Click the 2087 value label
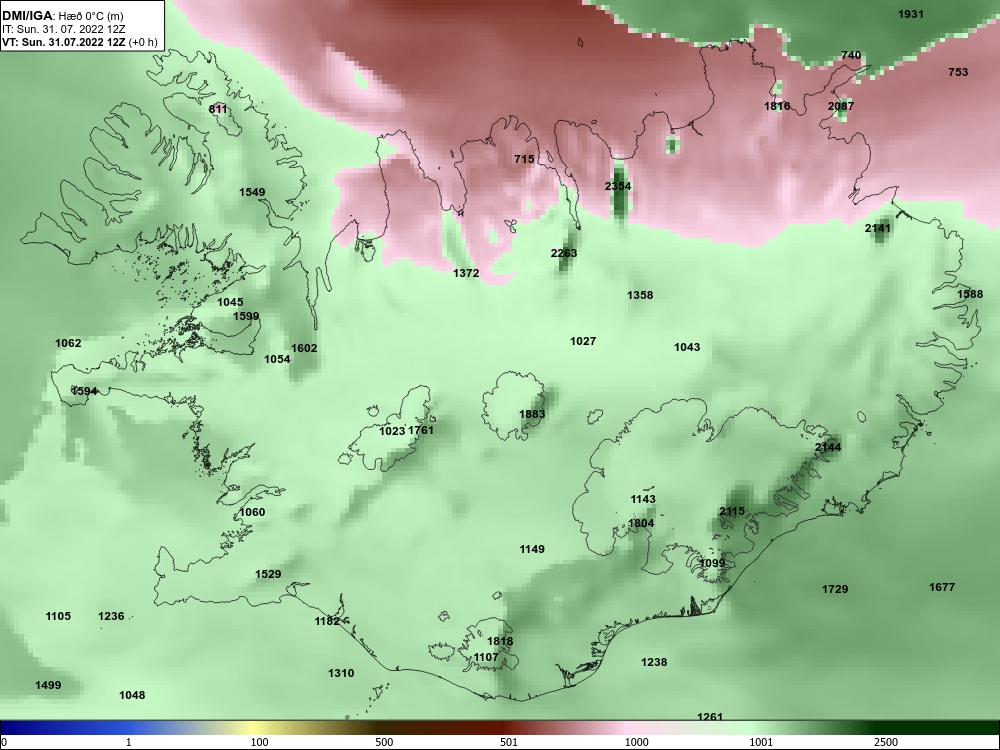 tap(841, 106)
